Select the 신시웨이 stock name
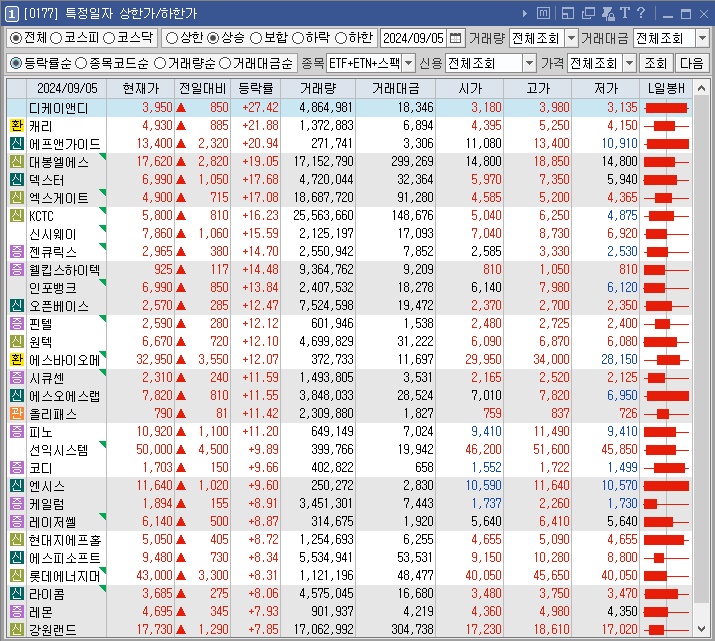This screenshot has height=641, width=715. click(x=53, y=234)
